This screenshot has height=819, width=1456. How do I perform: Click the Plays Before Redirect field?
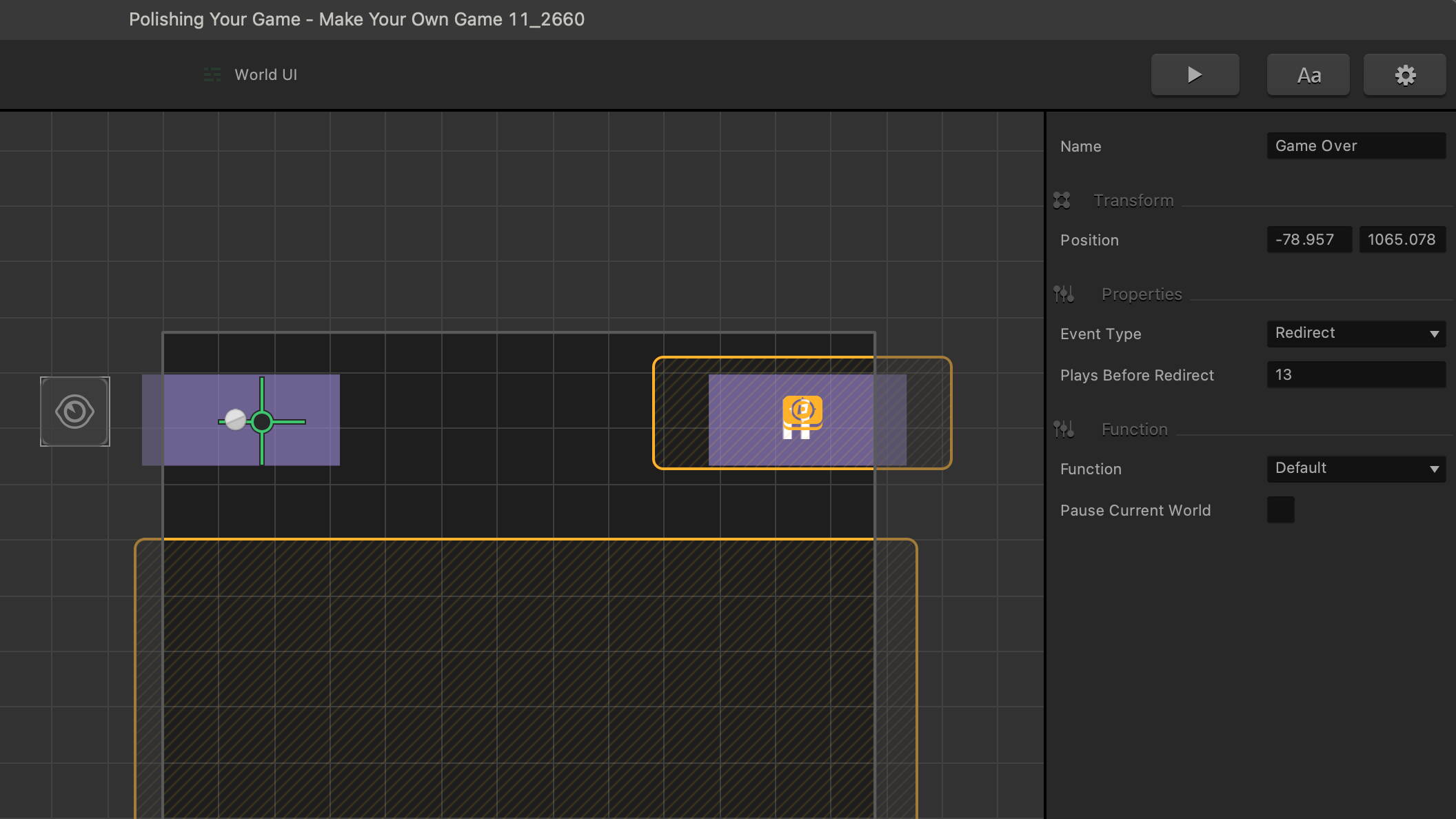[1356, 375]
